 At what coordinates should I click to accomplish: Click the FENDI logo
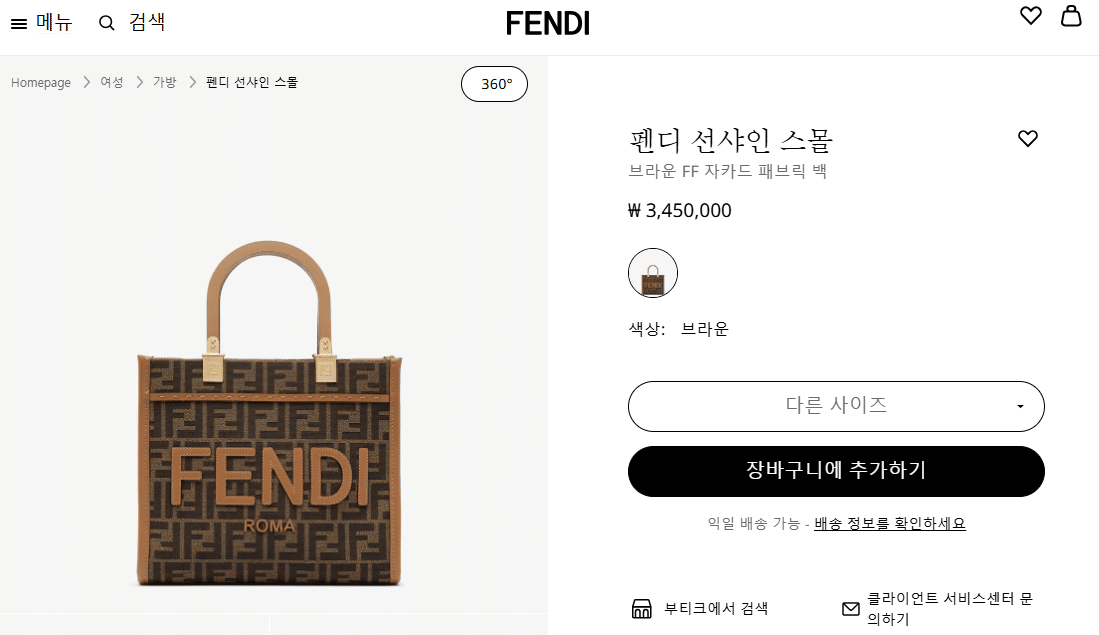pos(548,23)
